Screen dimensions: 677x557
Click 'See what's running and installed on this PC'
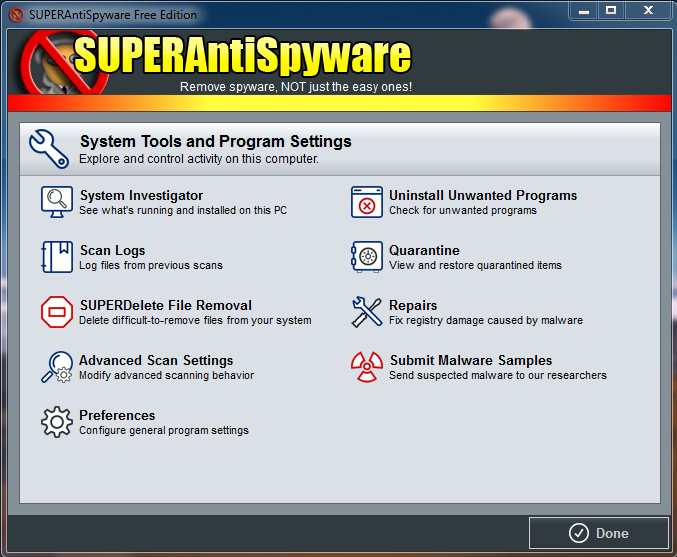tap(183, 210)
